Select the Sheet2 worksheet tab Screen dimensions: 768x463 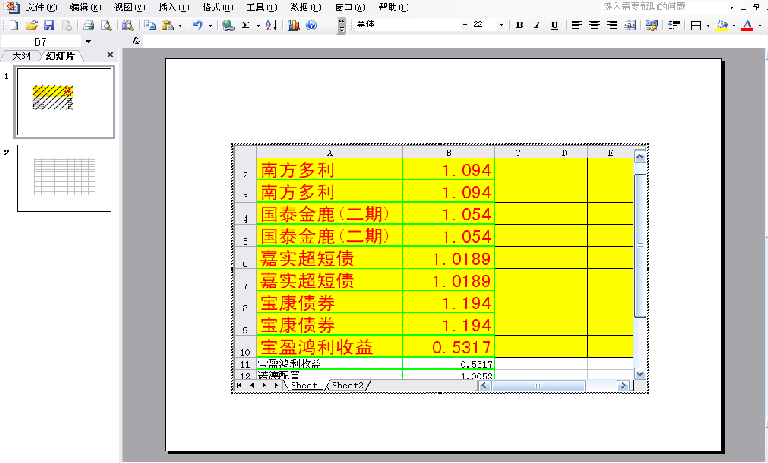coord(348,386)
